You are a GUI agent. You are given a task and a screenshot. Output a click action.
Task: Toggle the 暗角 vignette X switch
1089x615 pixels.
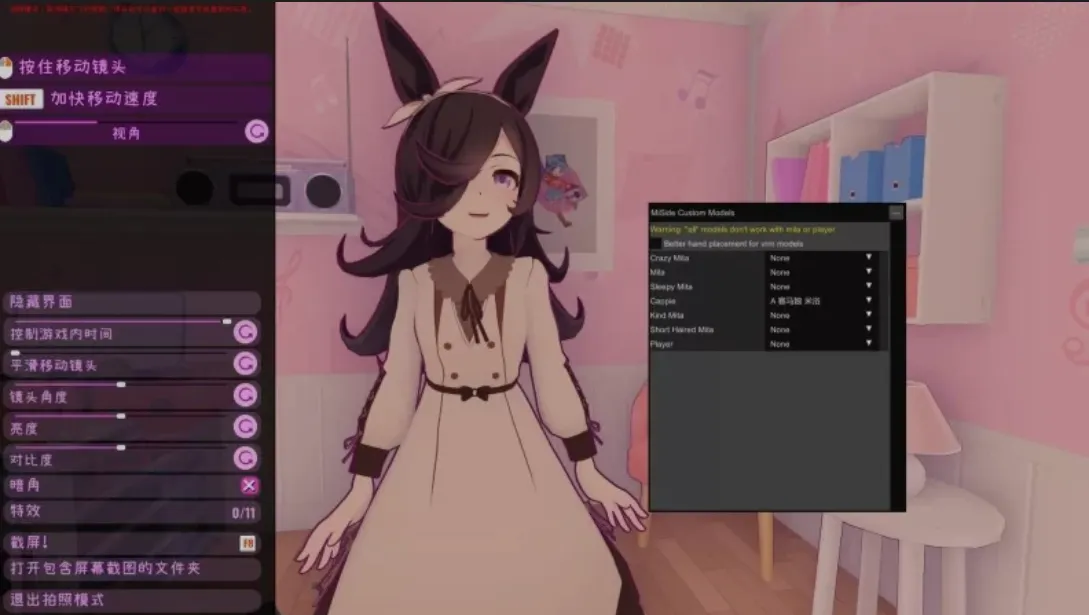tap(249, 486)
